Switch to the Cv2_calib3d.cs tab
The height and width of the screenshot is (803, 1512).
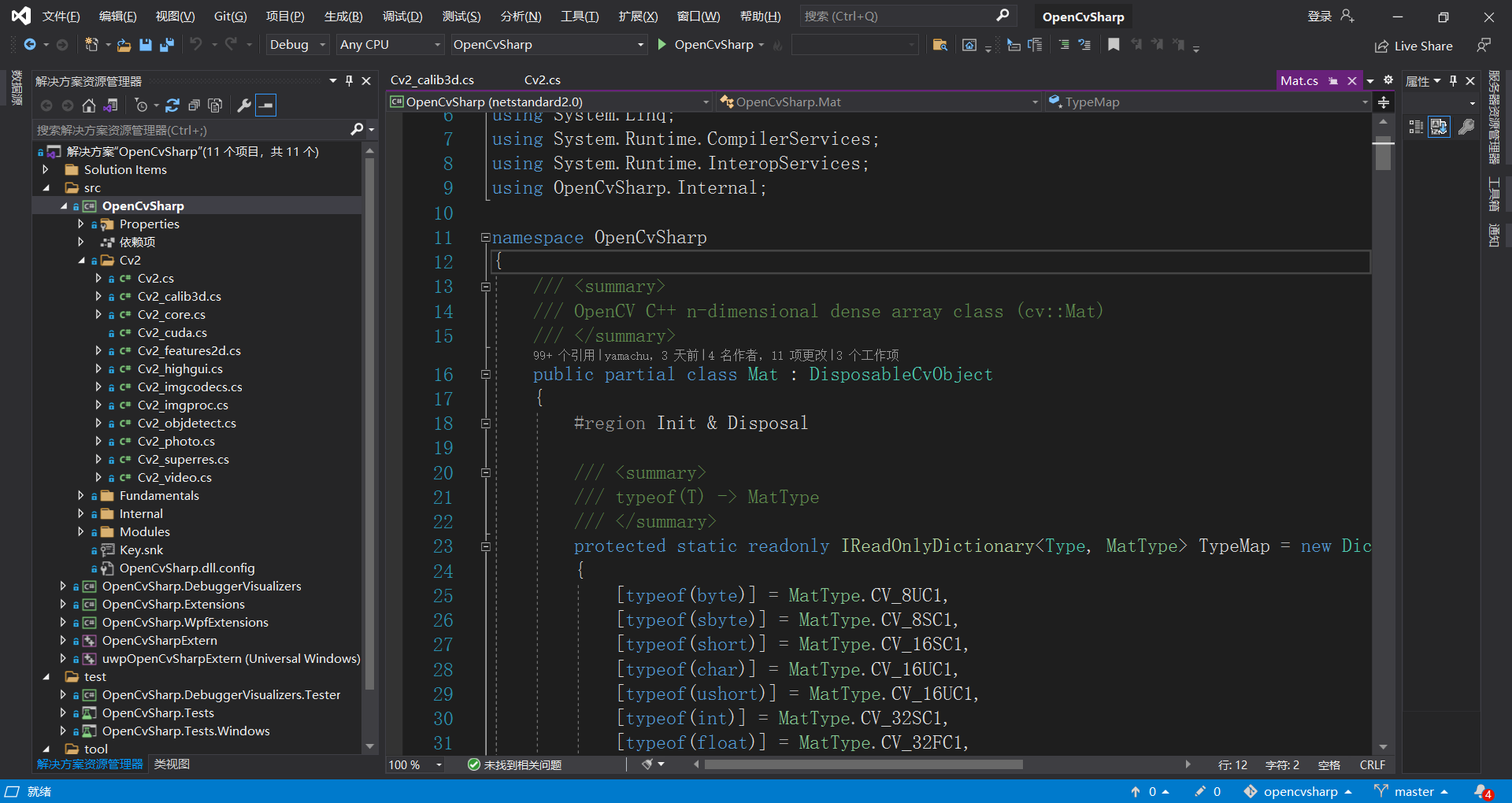(x=432, y=80)
